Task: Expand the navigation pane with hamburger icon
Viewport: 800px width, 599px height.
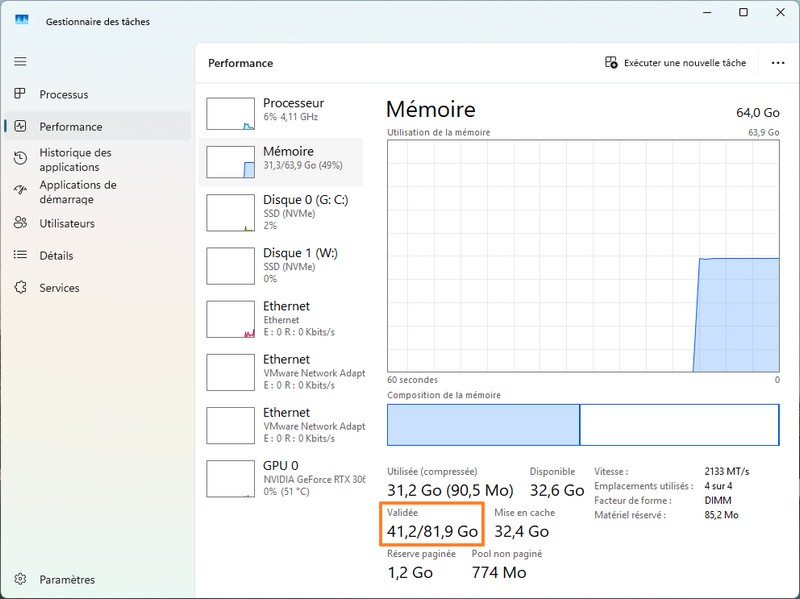Action: 20,59
